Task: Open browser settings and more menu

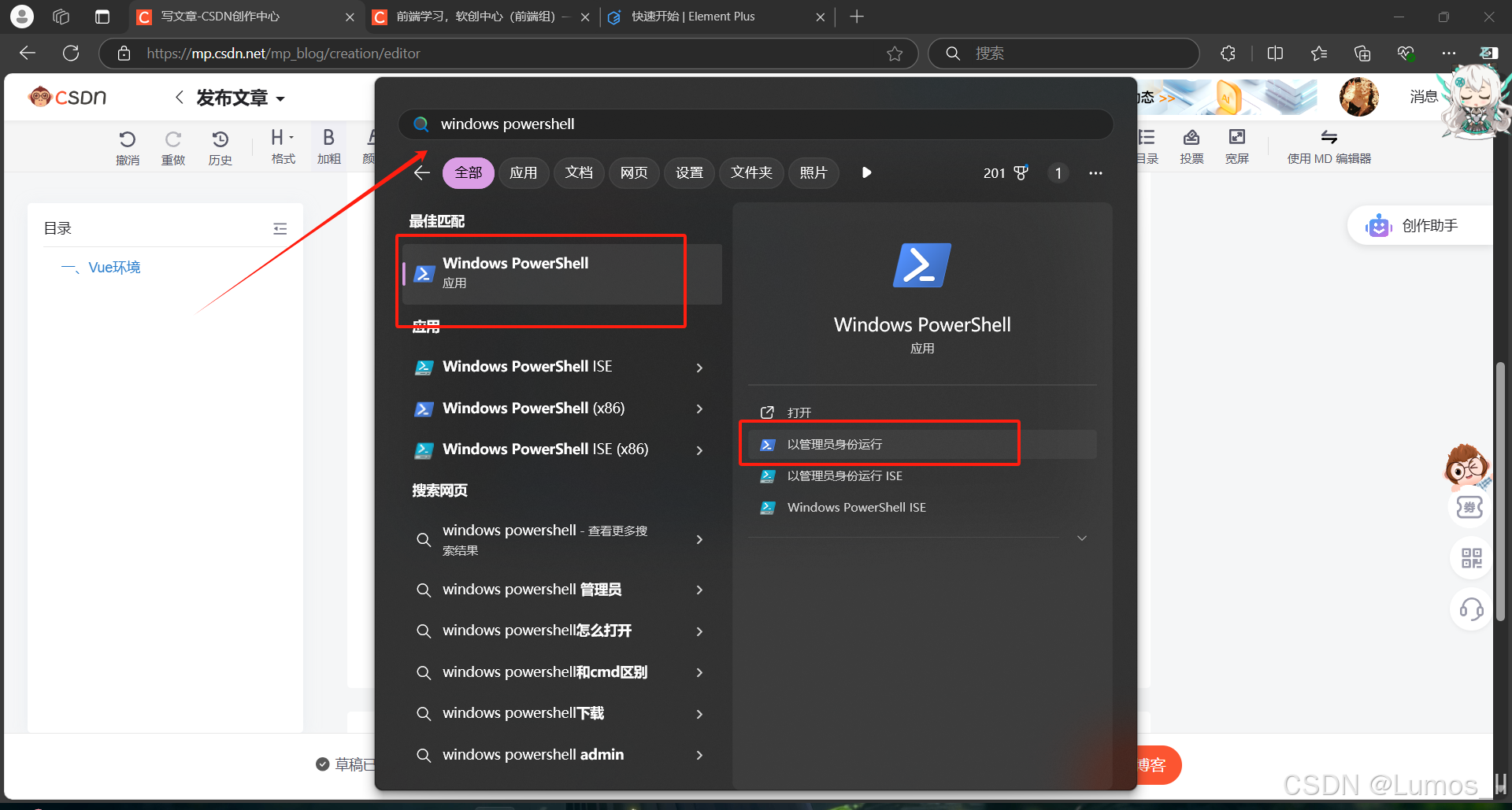Action: click(x=1448, y=54)
